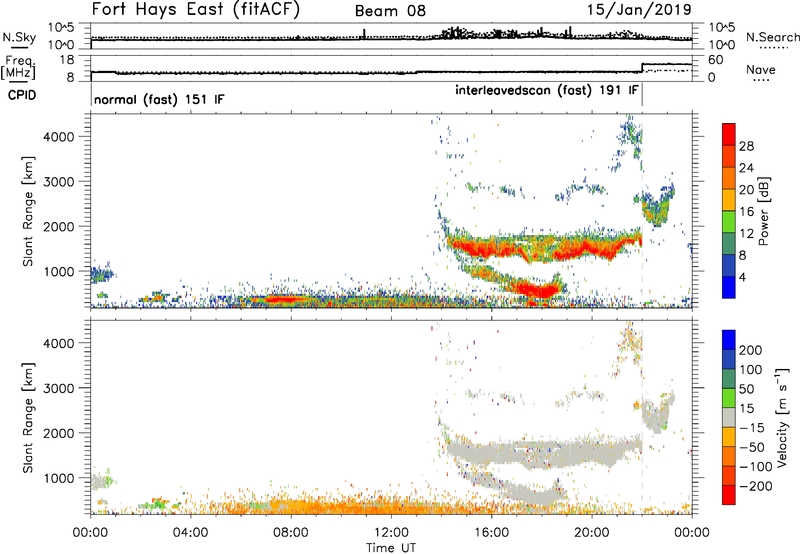The height and width of the screenshot is (554, 800).
Task: Click the 'interleavedscan (fast) 191 IF' text
Action: (546, 90)
